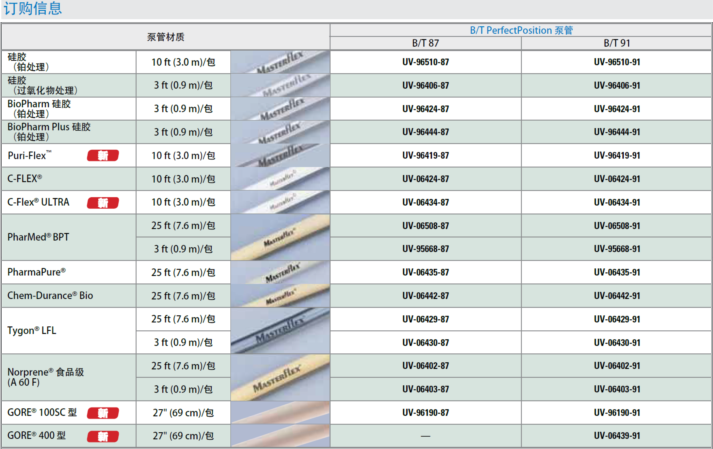Click the red 新 badge beside GORE 400 型
Screen dimensions: 713x449
click(103, 436)
